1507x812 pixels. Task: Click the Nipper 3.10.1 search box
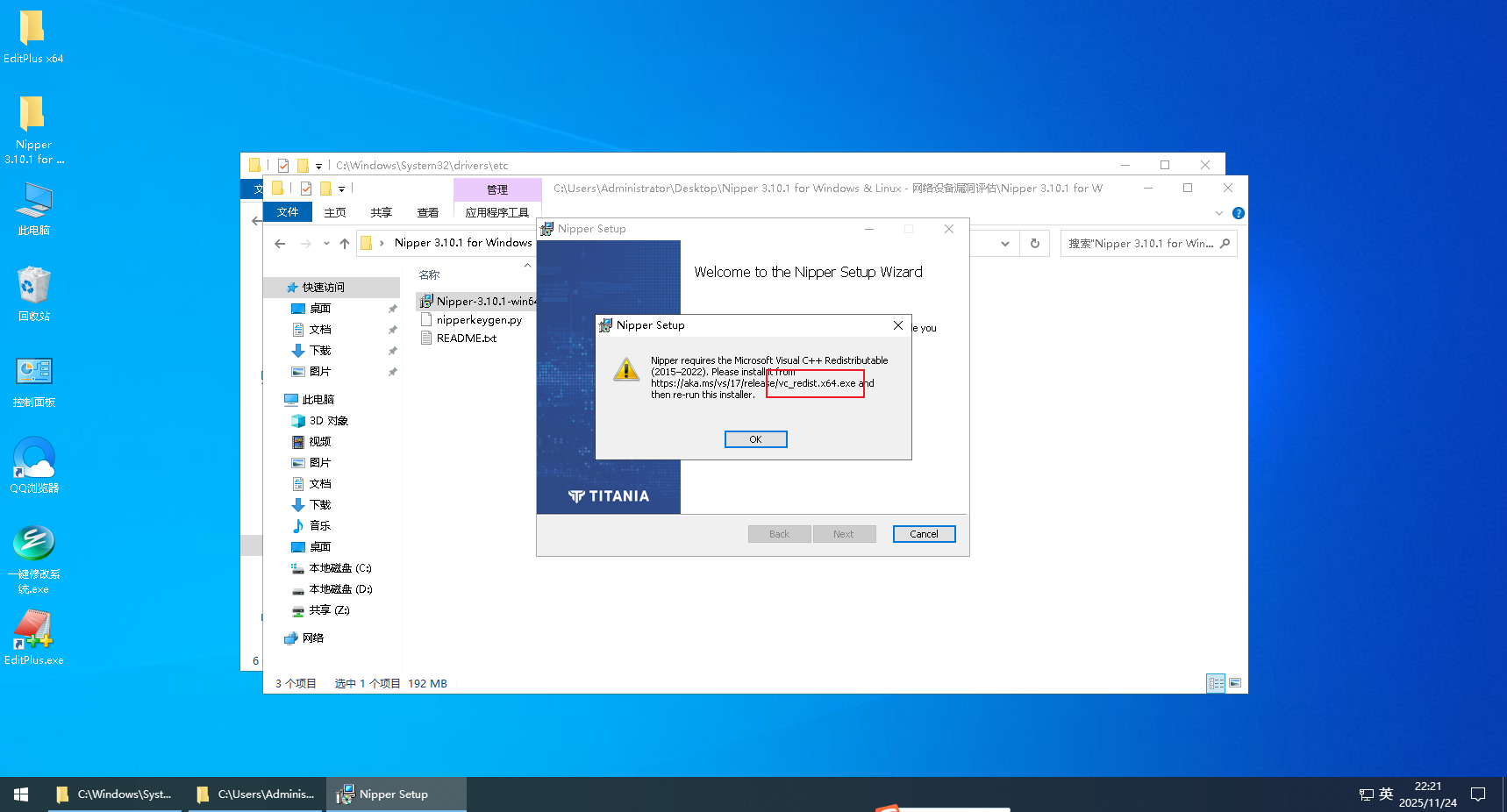coord(1140,244)
